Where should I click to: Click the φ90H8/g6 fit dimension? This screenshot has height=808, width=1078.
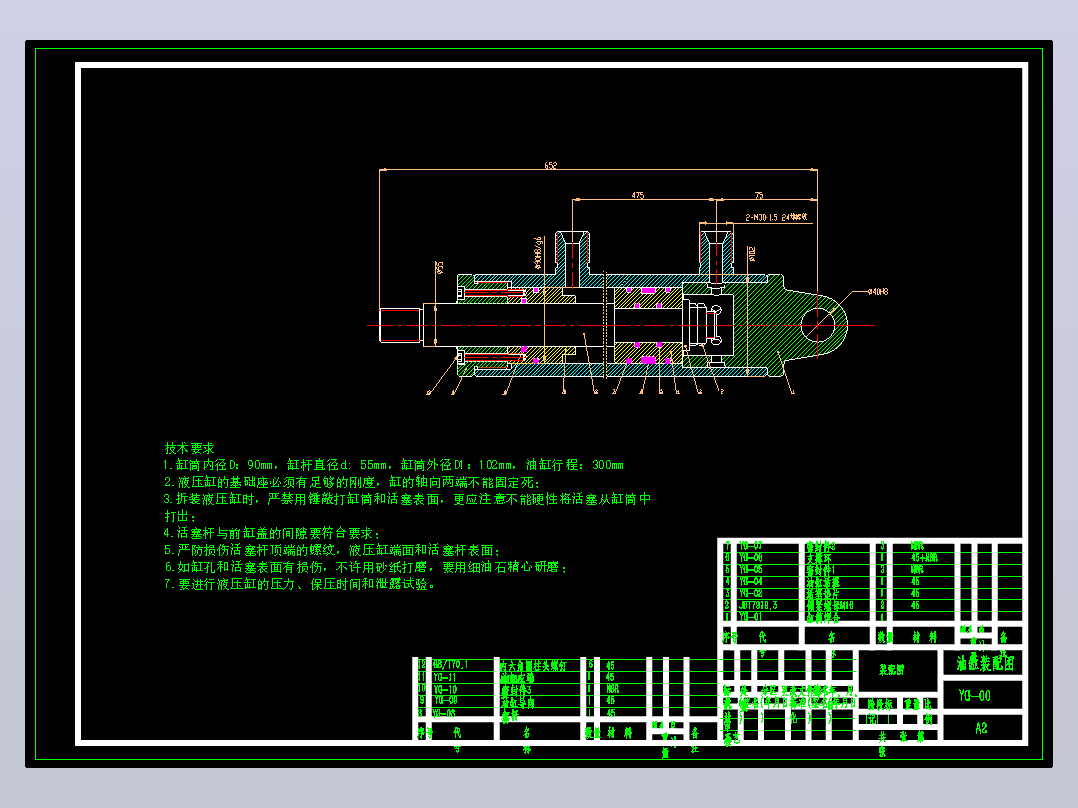click(x=538, y=253)
